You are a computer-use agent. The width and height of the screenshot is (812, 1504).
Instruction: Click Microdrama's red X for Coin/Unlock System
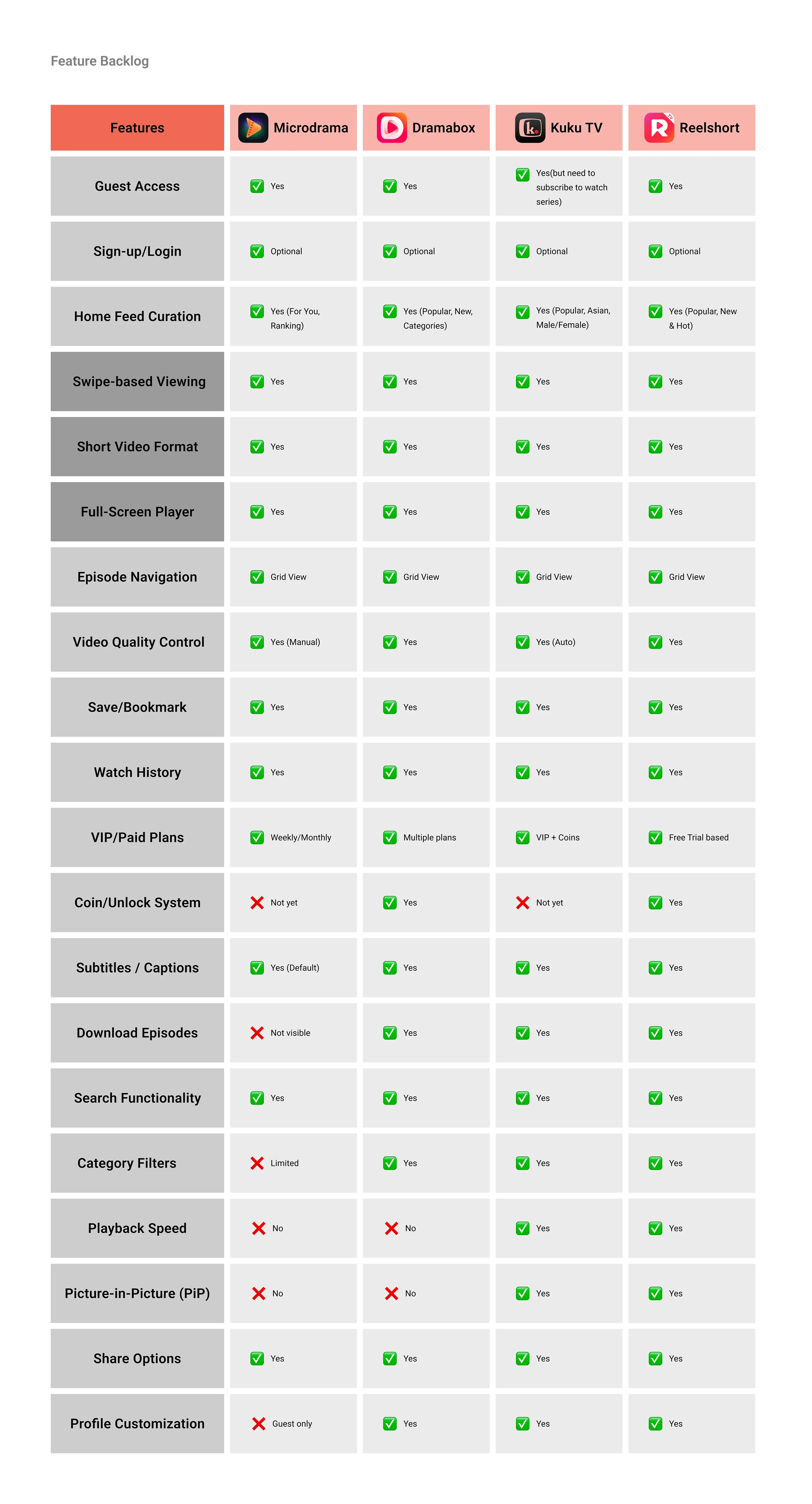(x=257, y=903)
